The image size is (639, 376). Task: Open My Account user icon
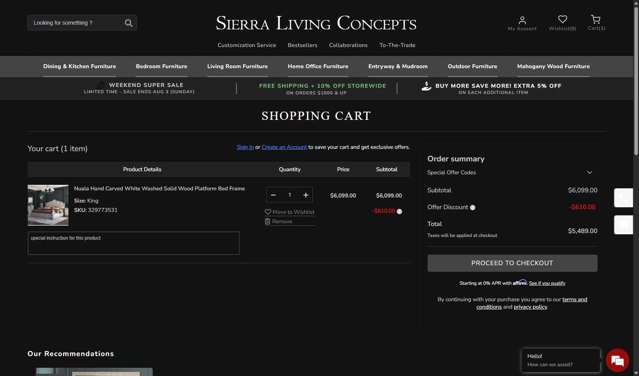[x=522, y=20]
